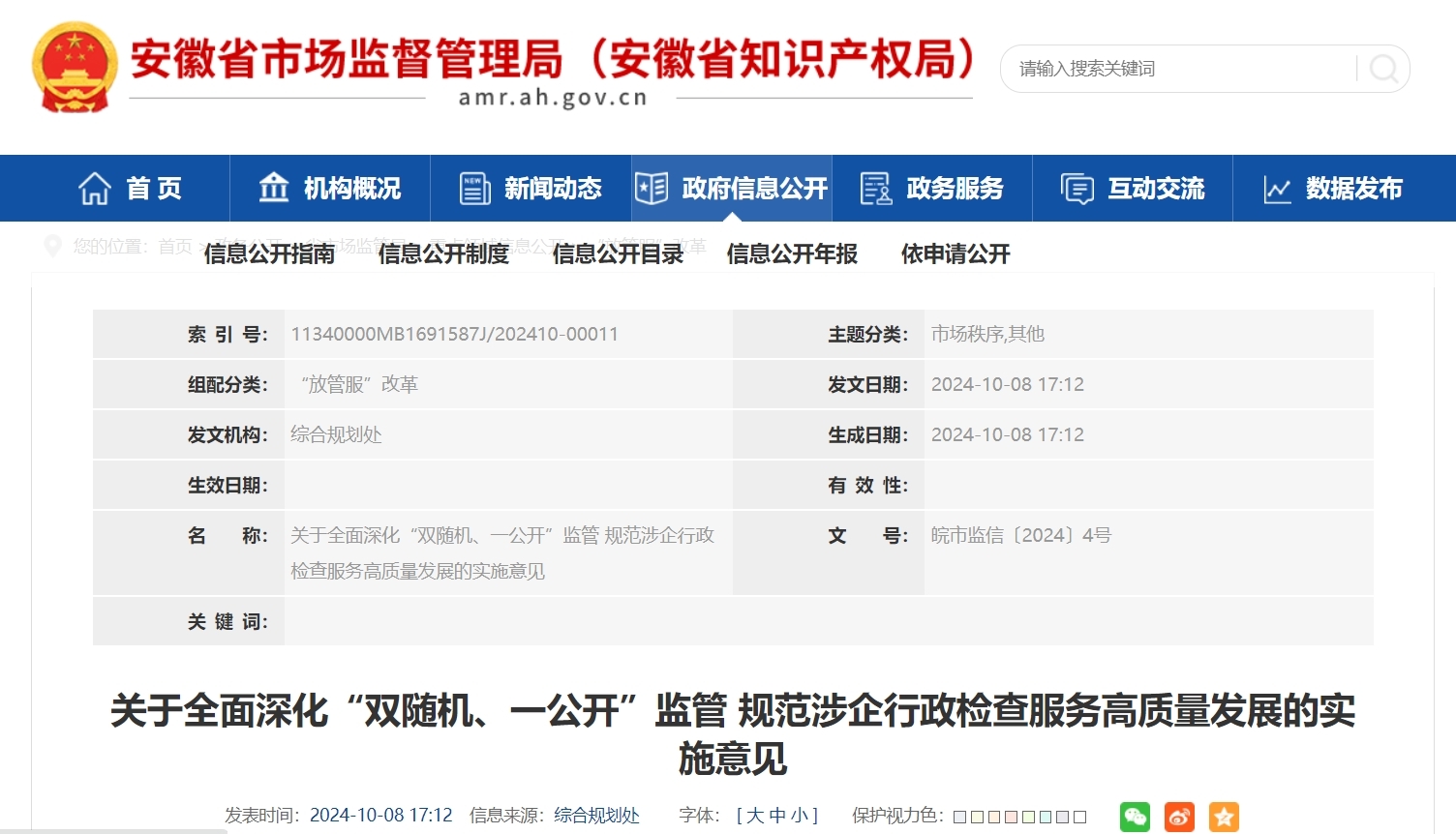The image size is (1456, 834).
Task: Click the 关键词 field label
Action: point(227,621)
